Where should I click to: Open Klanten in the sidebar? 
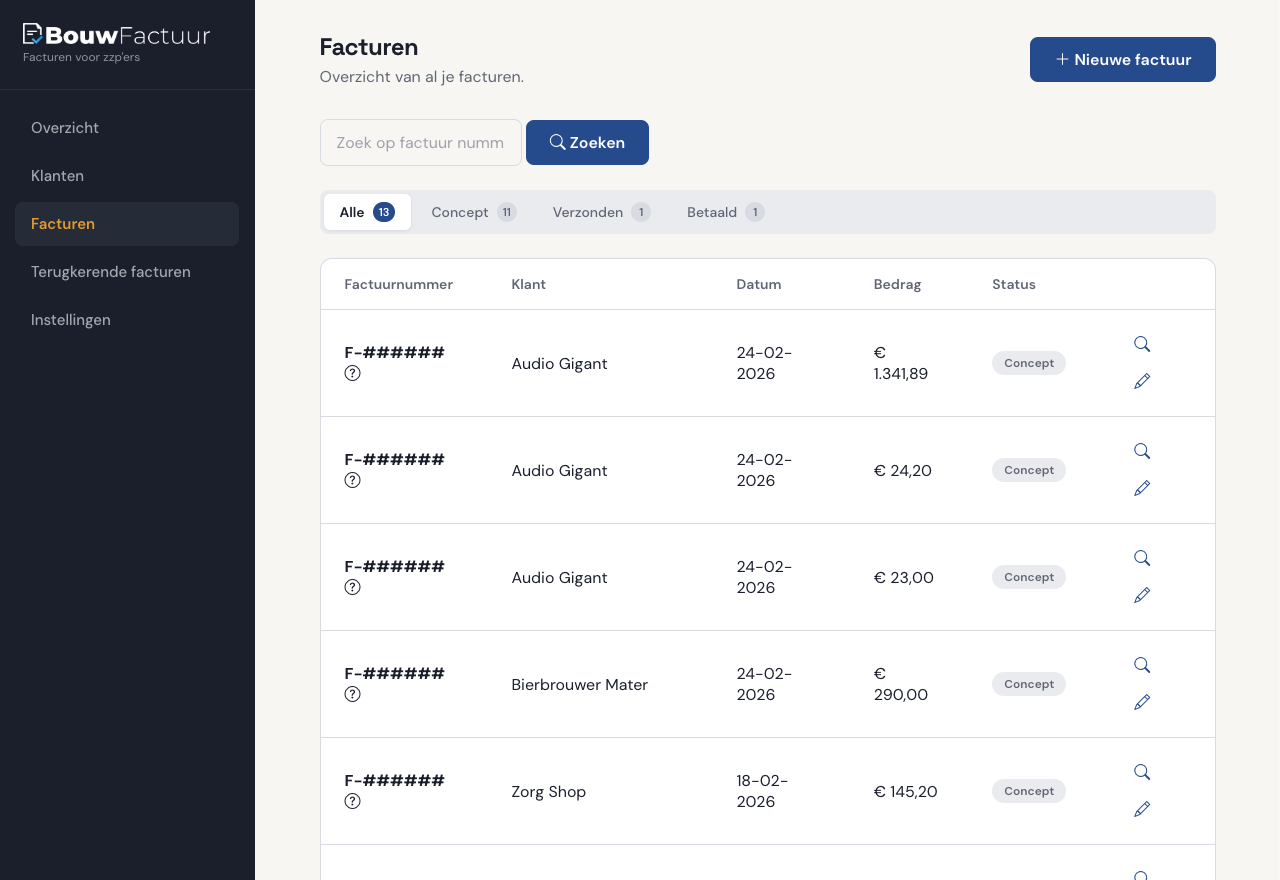[x=57, y=176]
